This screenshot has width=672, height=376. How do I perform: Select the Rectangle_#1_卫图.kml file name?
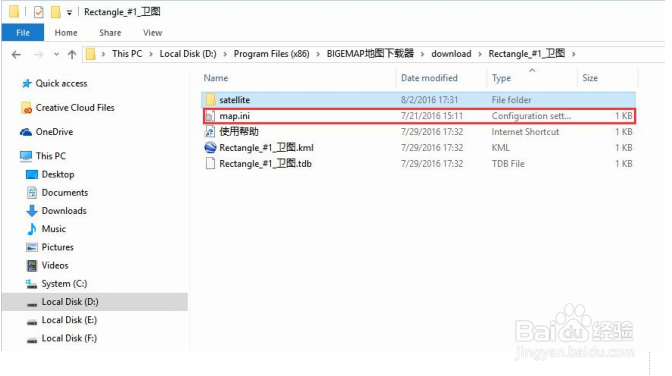tap(267, 147)
